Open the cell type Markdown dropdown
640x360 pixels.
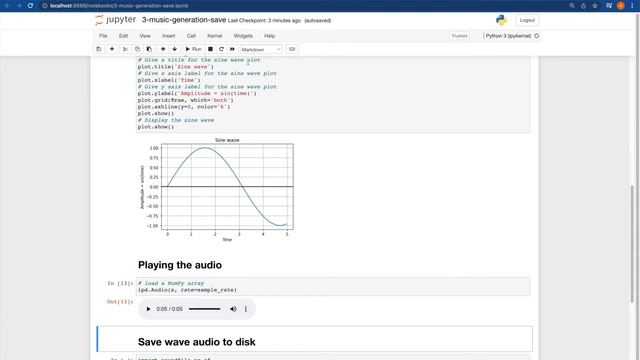(261, 49)
